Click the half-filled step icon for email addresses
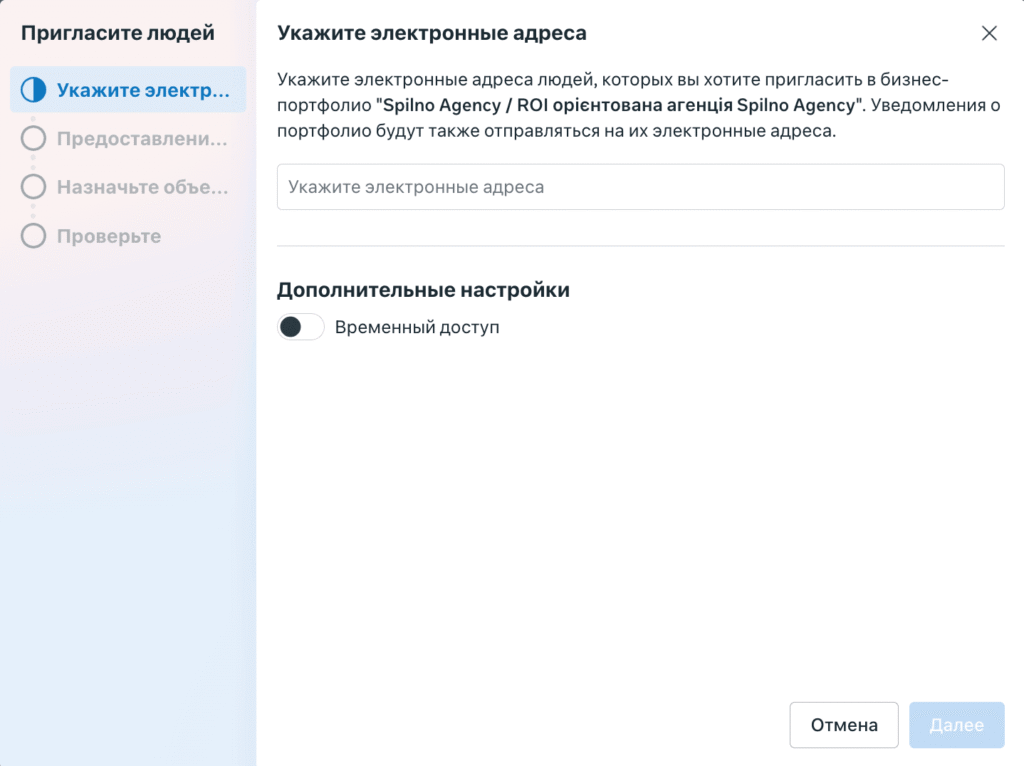Screen dimensions: 1024x766 34,91
